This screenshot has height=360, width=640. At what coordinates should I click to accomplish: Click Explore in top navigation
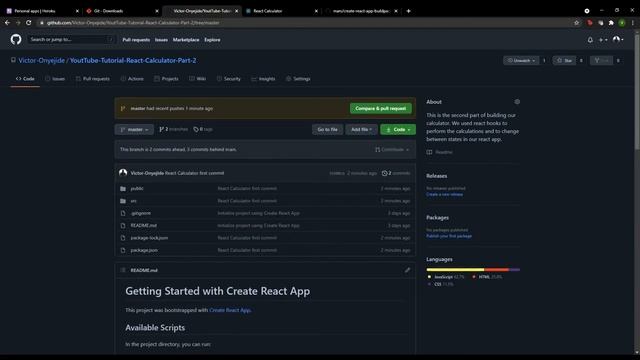pyautogui.click(x=212, y=40)
